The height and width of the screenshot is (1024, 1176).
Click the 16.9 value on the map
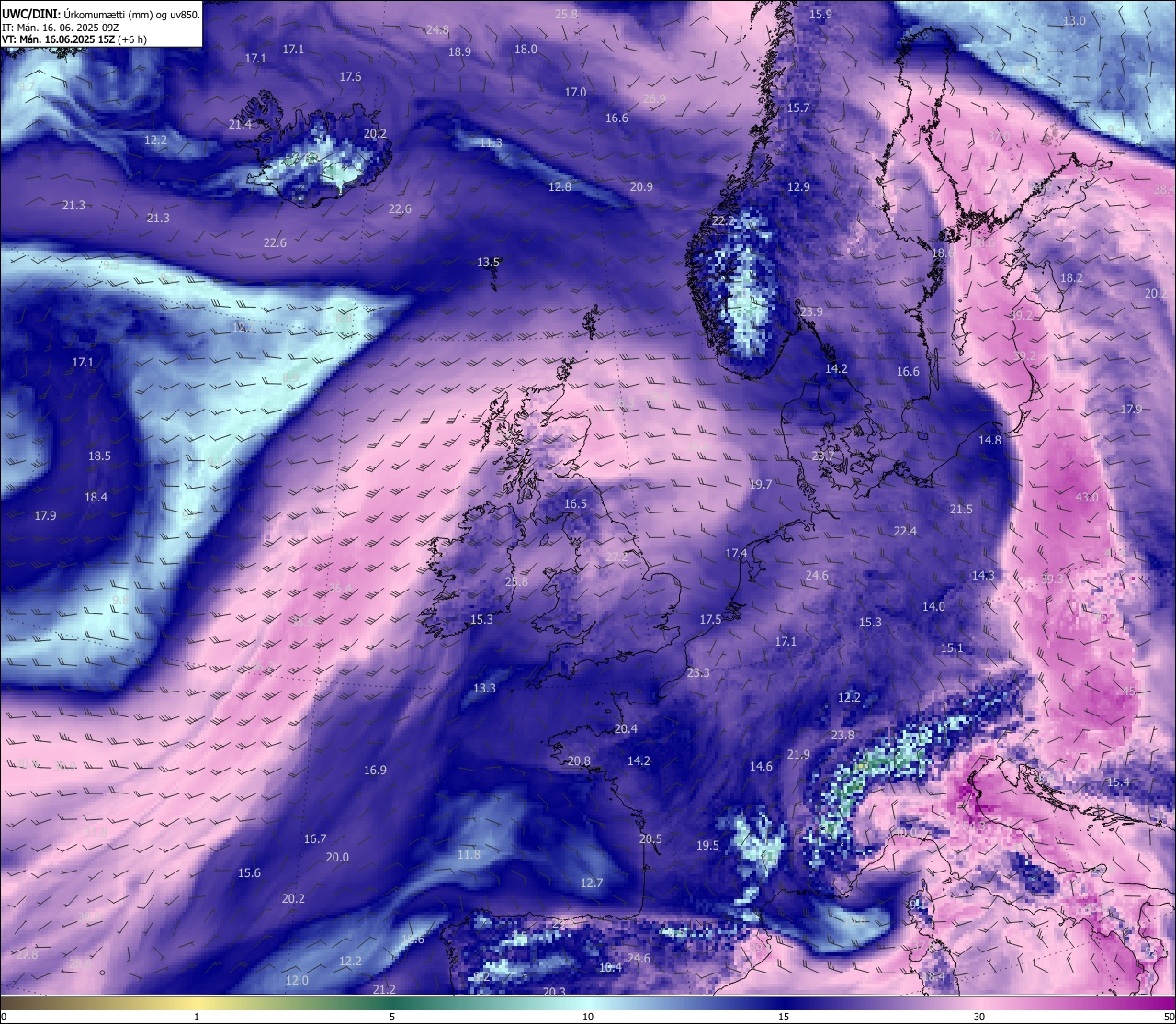pos(375,770)
